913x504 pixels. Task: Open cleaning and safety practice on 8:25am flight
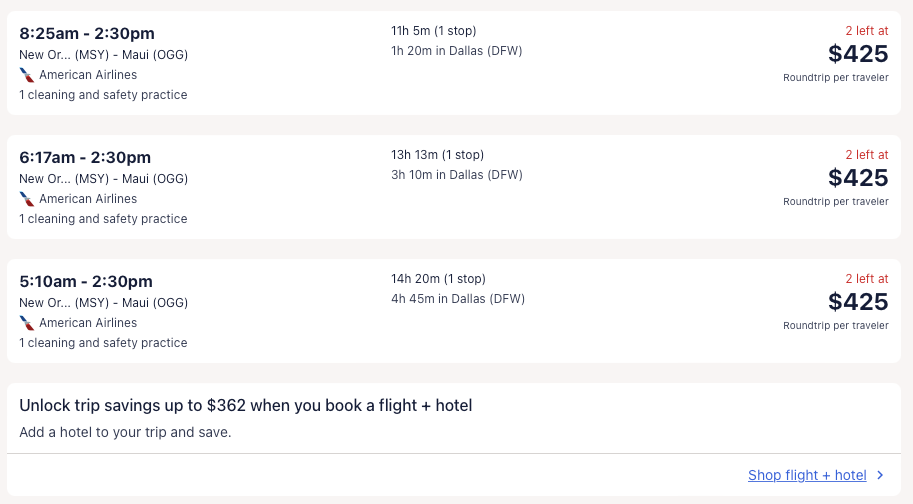pos(103,95)
